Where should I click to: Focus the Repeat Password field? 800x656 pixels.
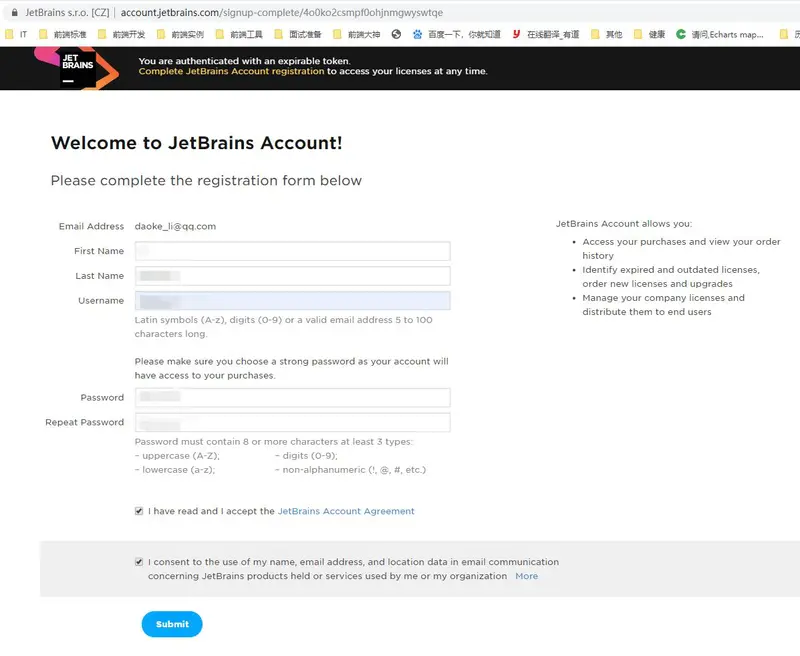click(292, 422)
